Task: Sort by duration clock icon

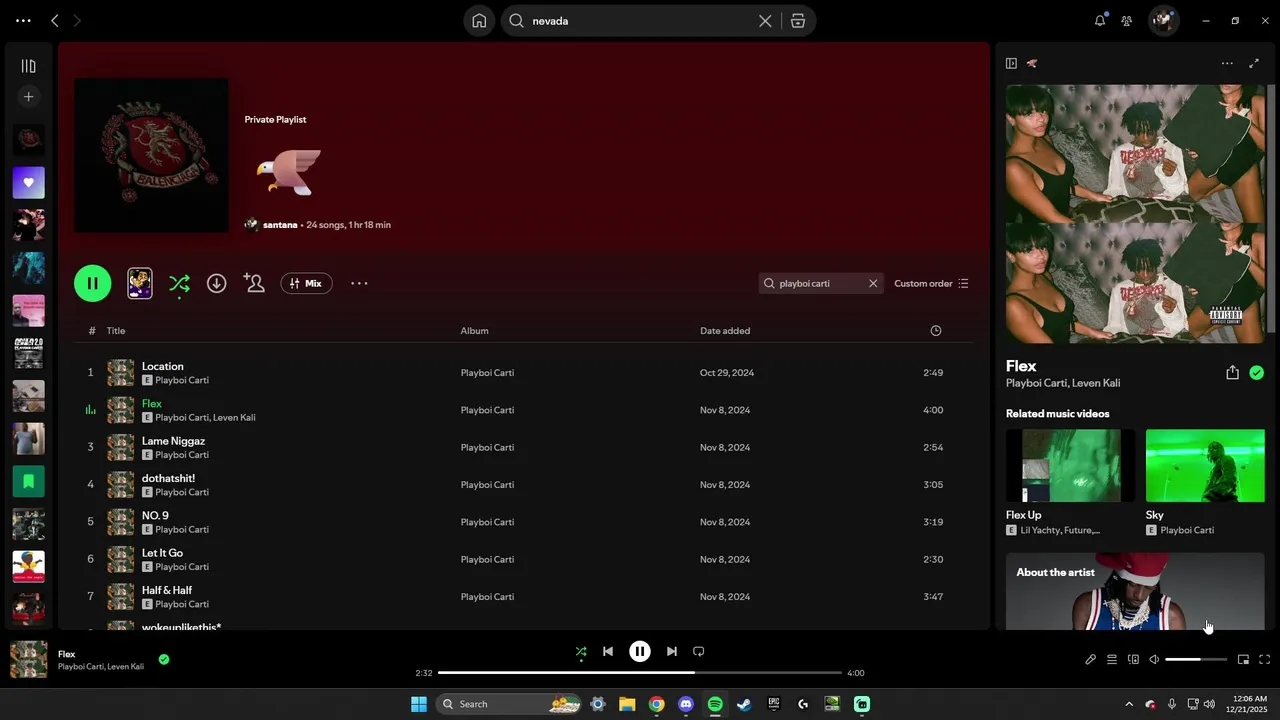Action: coord(936,331)
